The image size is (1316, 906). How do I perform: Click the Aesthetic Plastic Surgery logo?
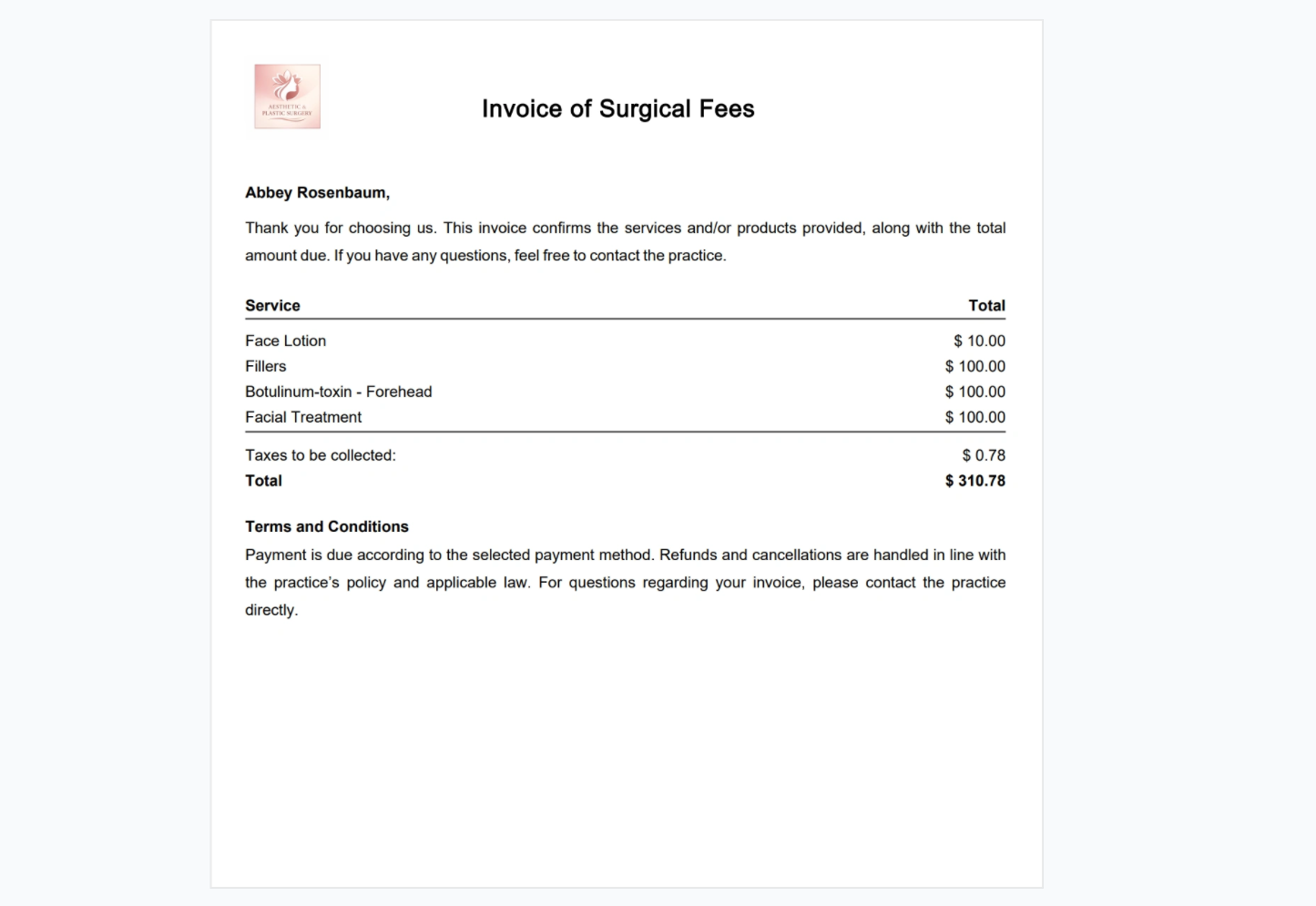coord(287,97)
